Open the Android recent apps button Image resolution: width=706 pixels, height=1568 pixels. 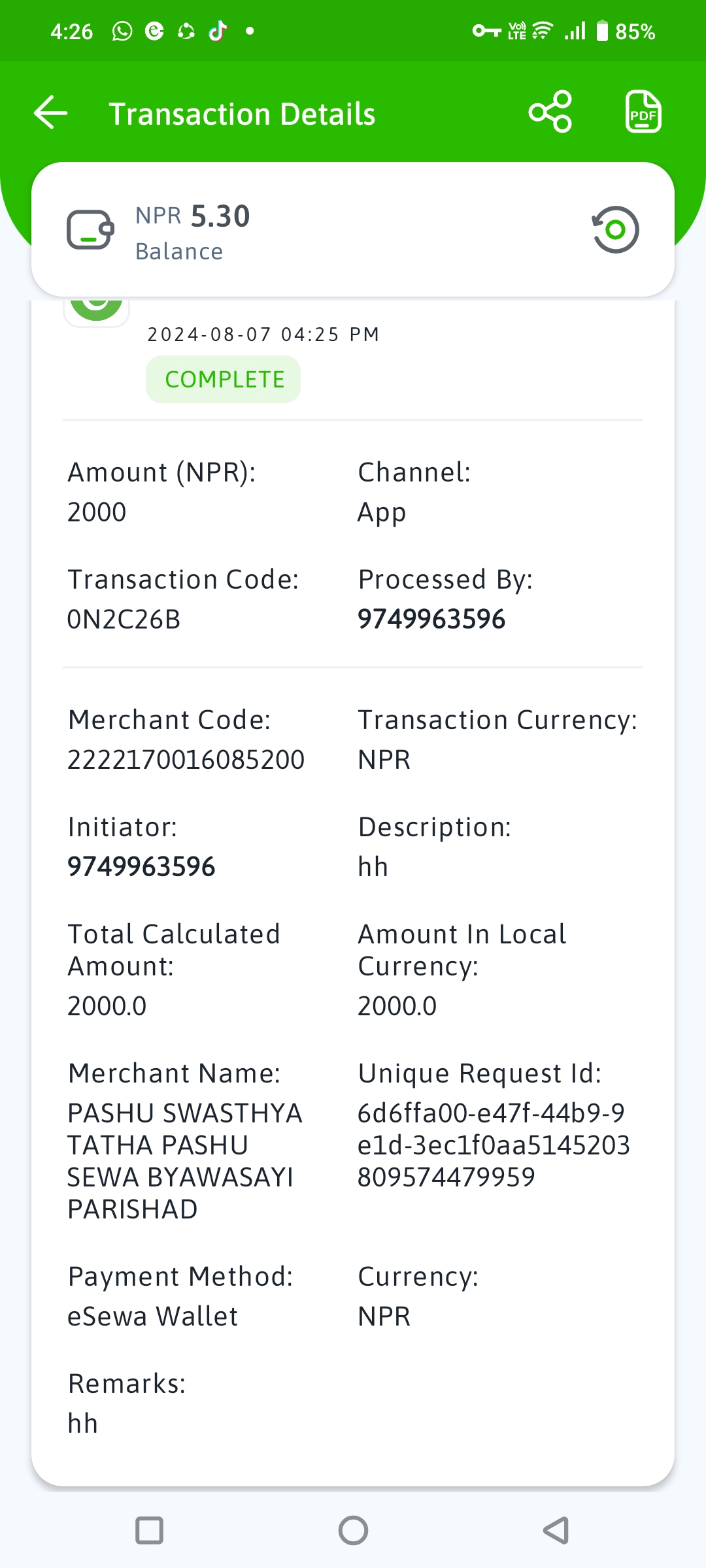149,1530
